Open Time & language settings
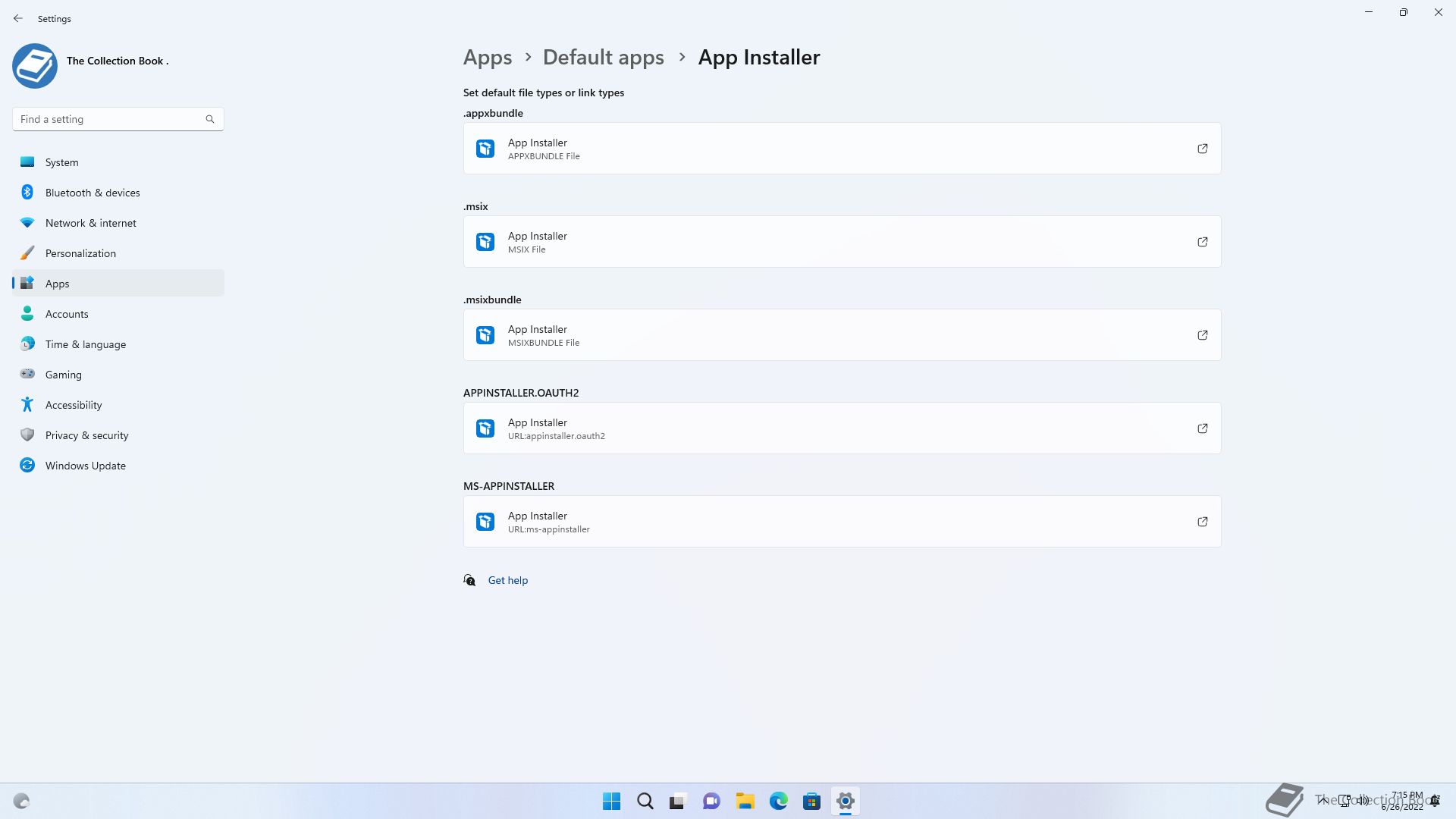Image resolution: width=1456 pixels, height=819 pixels. point(118,344)
